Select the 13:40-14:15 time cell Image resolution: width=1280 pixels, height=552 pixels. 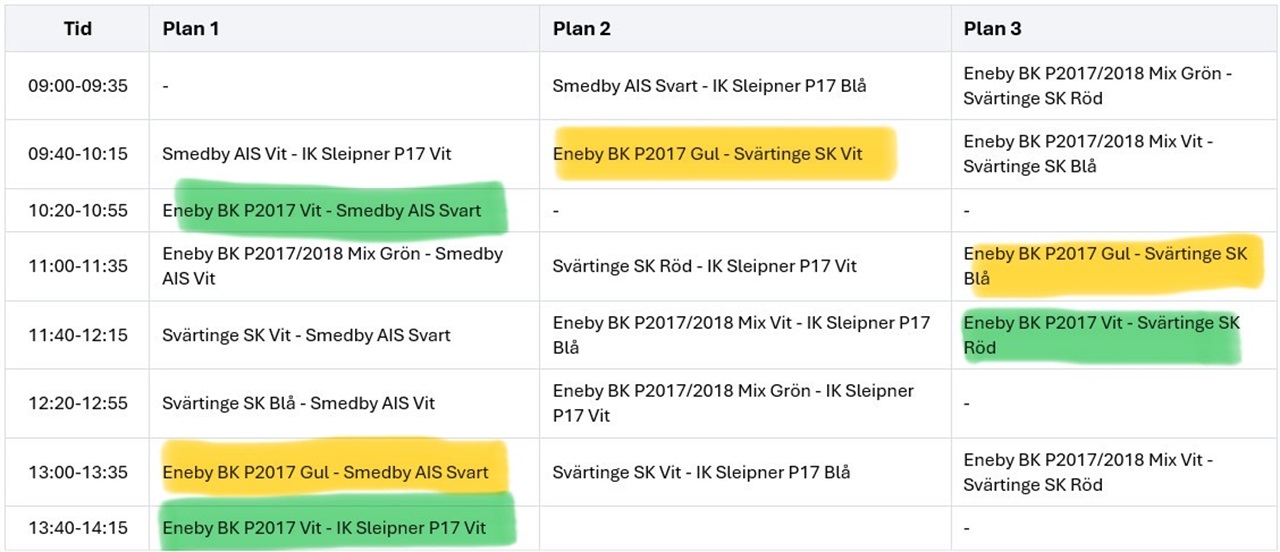click(78, 528)
